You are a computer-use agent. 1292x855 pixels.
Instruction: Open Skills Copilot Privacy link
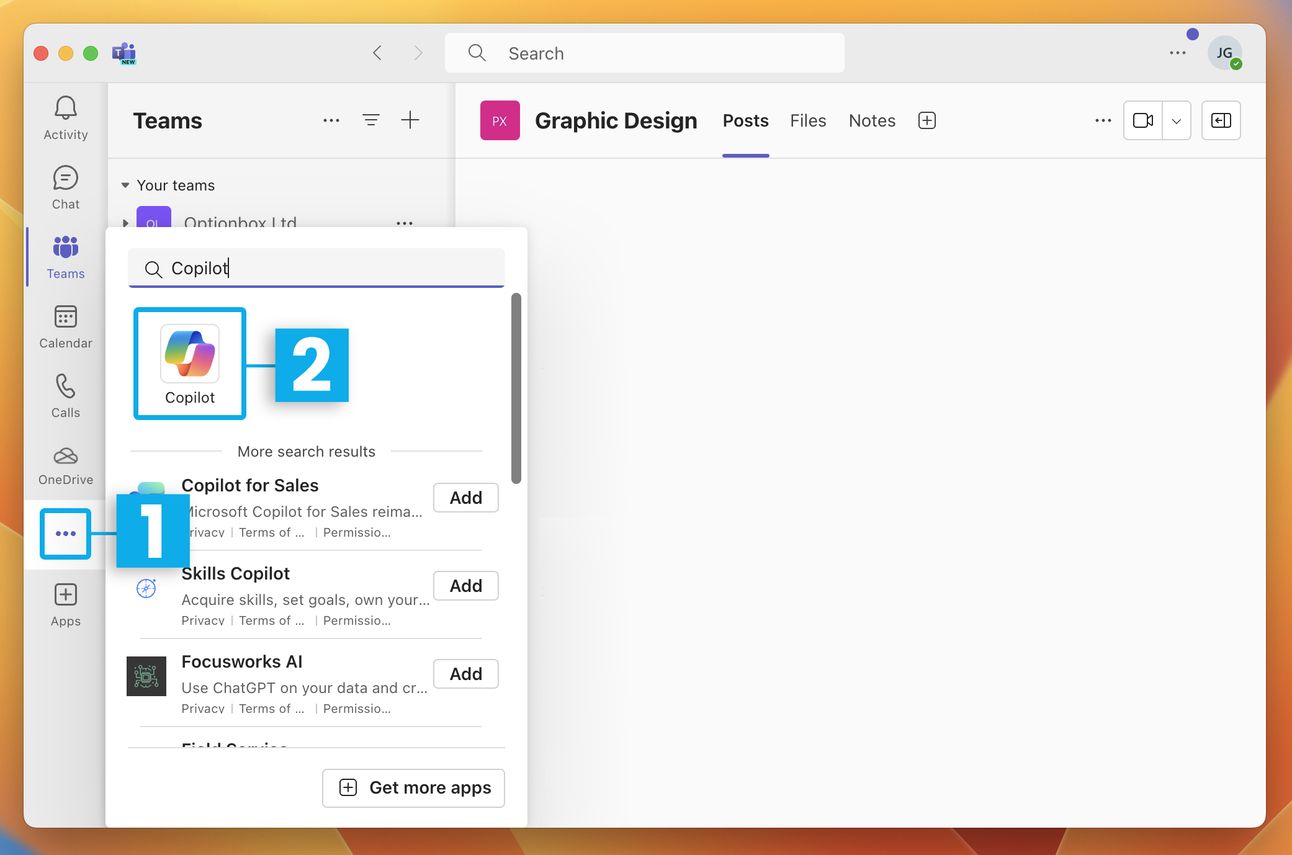[203, 620]
